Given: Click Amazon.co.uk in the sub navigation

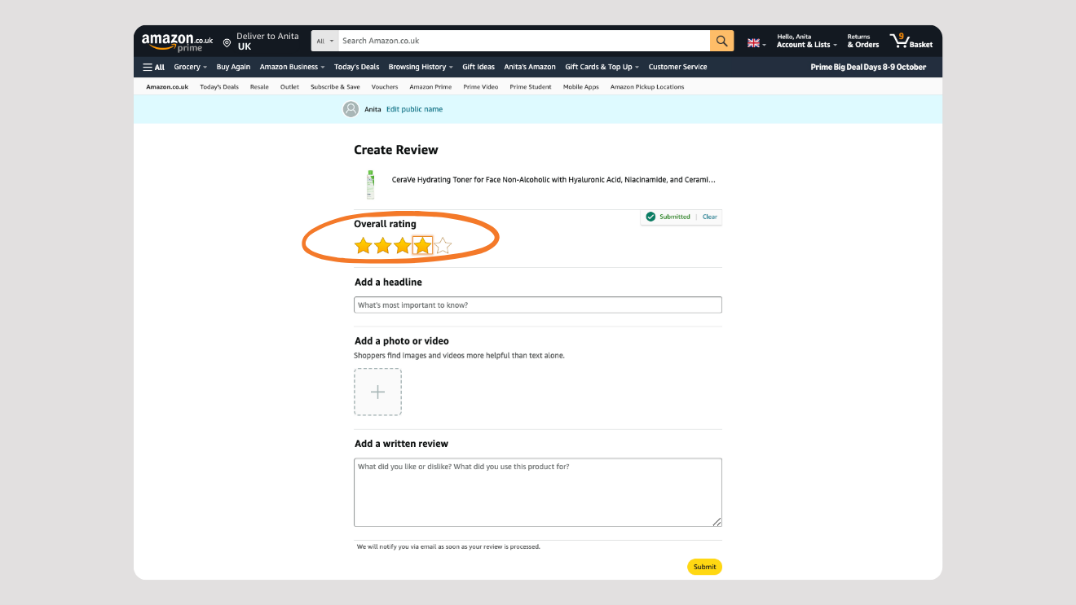Looking at the screenshot, I should tap(167, 87).
